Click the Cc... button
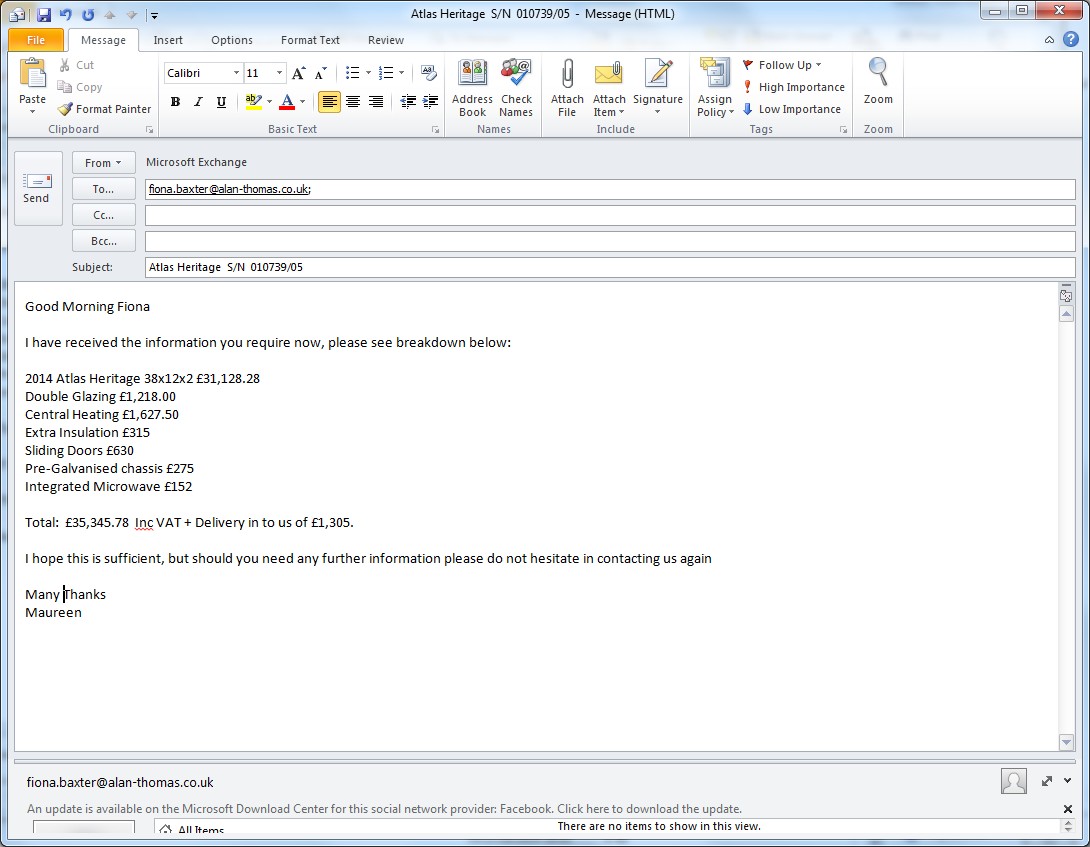The height and width of the screenshot is (847, 1090). (104, 215)
